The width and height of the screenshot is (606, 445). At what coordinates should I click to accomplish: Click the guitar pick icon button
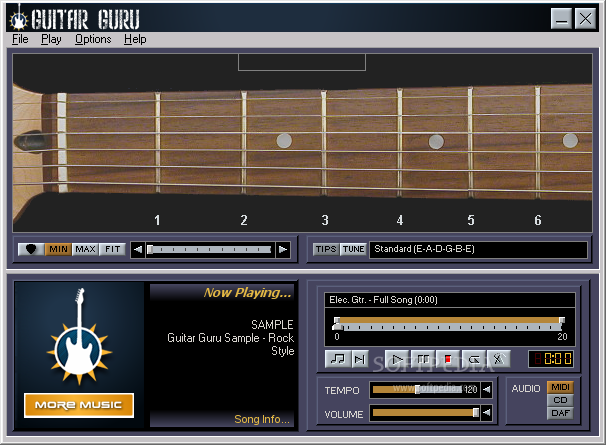[31, 249]
